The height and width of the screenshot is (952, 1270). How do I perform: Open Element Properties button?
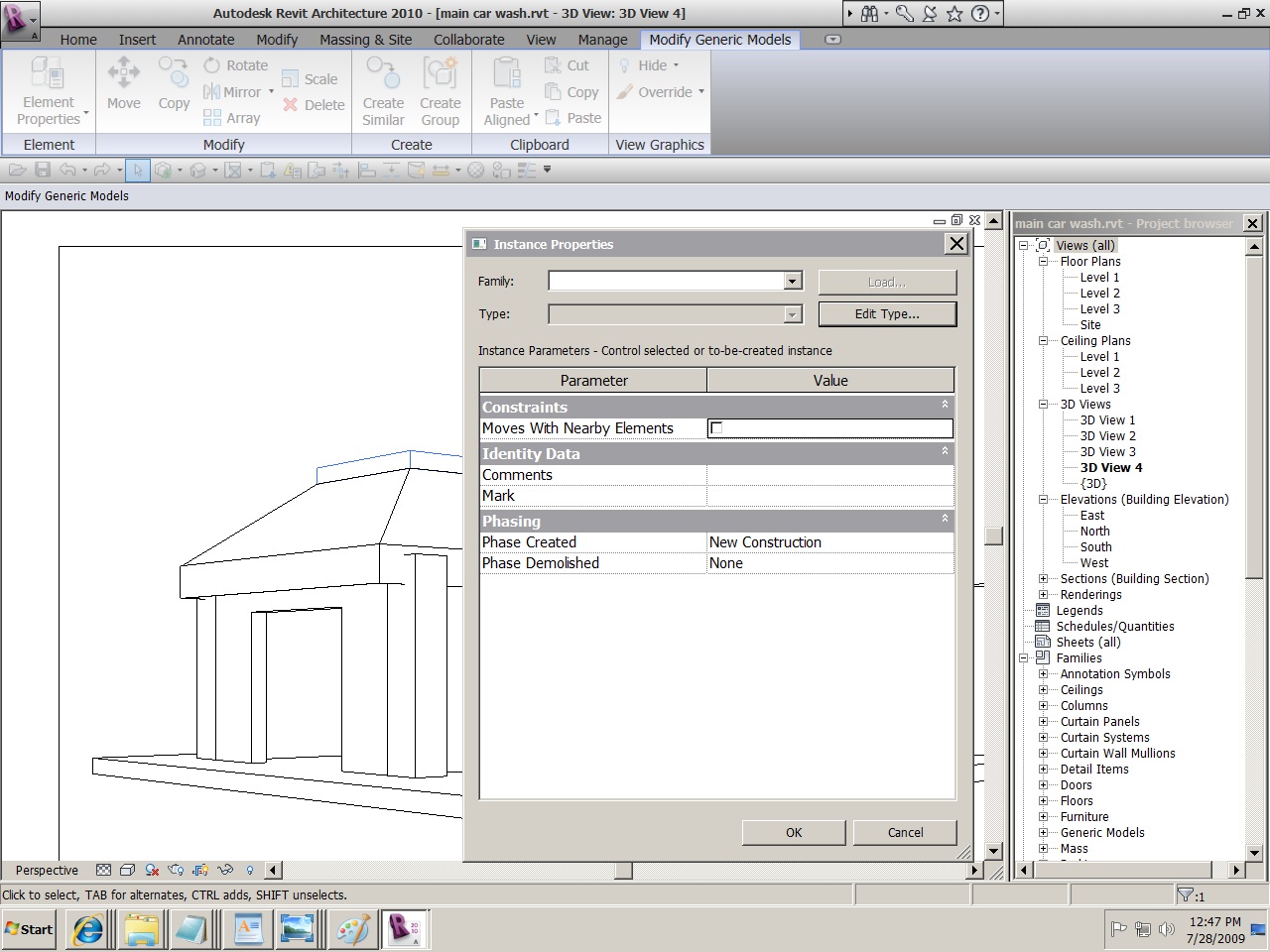pyautogui.click(x=49, y=89)
